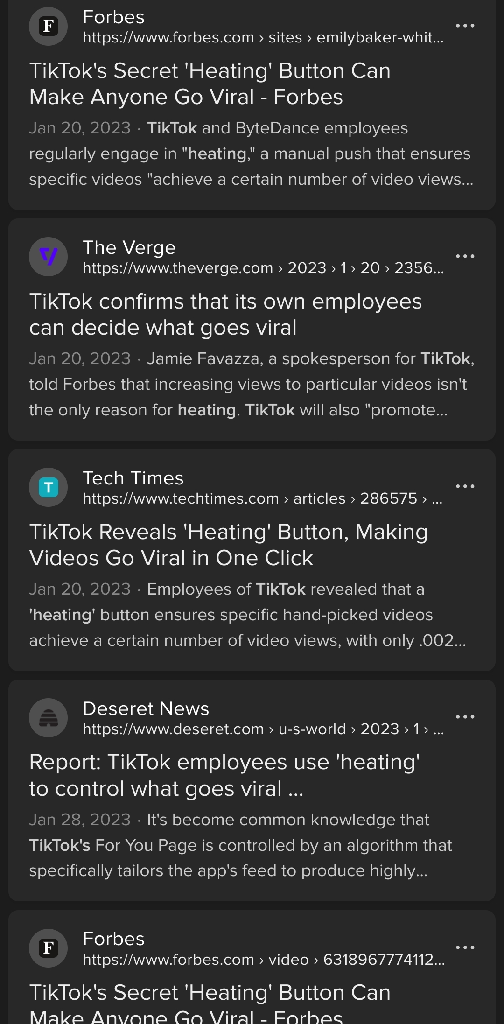Open three-dot menu for Forbes video result
The image size is (504, 1024).
coord(465,948)
